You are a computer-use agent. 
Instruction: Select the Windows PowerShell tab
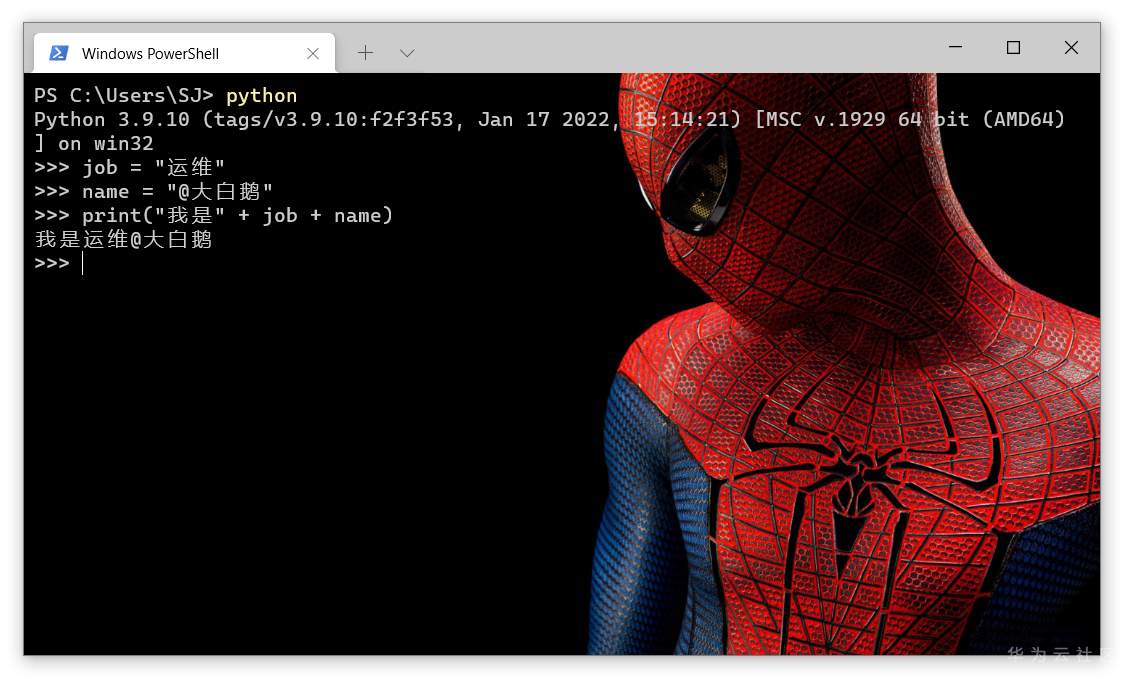184,53
